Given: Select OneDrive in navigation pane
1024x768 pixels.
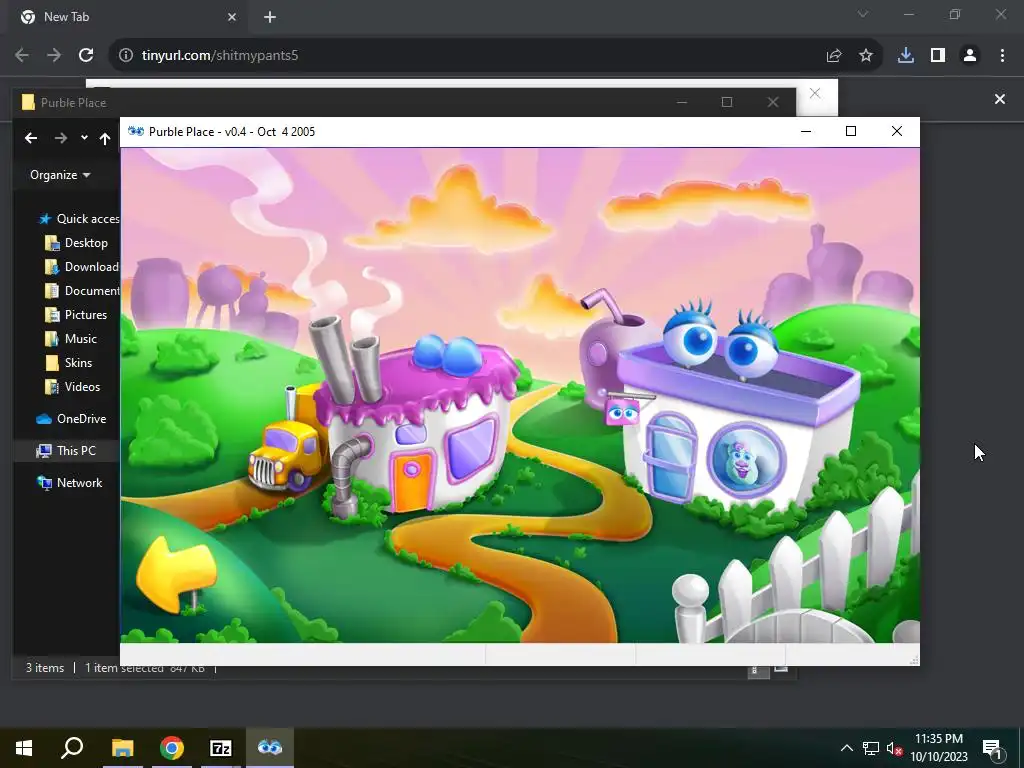Looking at the screenshot, I should (x=71, y=419).
